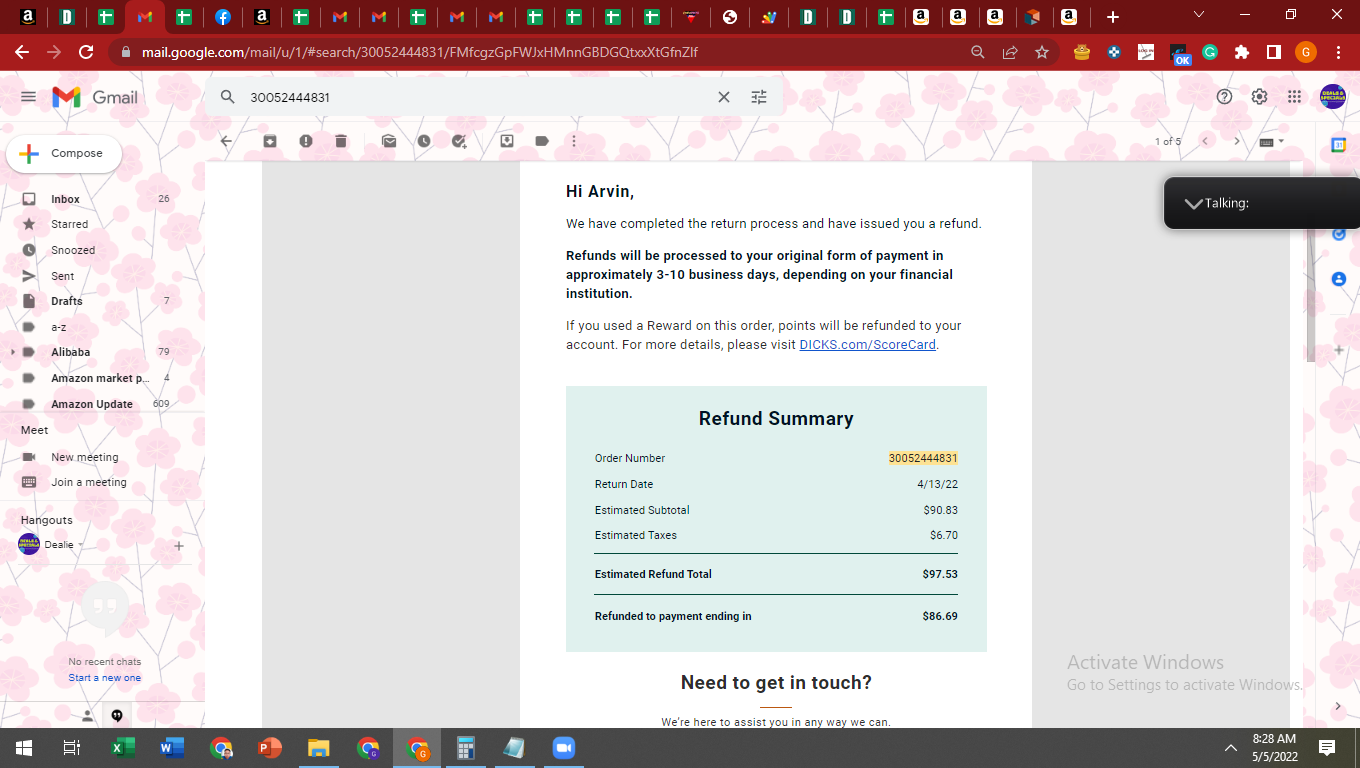
Task: Open Zoom from the taskbar
Action: pyautogui.click(x=565, y=748)
